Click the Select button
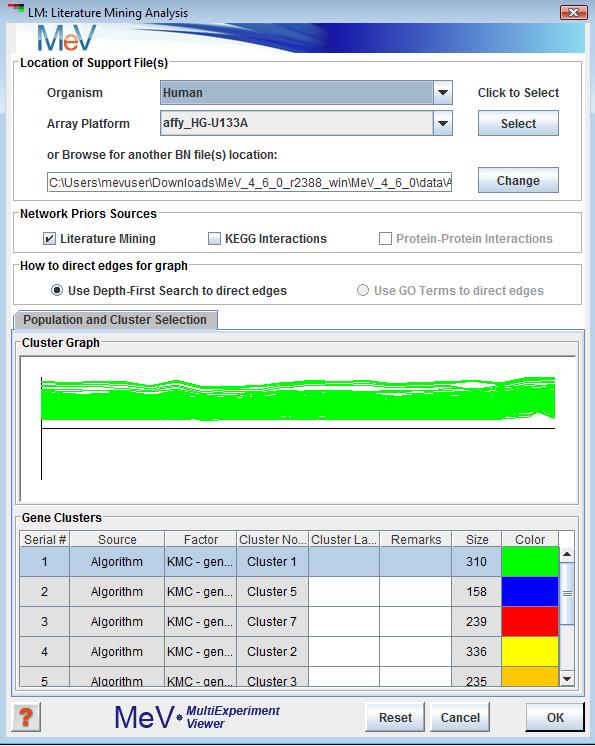 click(x=518, y=123)
